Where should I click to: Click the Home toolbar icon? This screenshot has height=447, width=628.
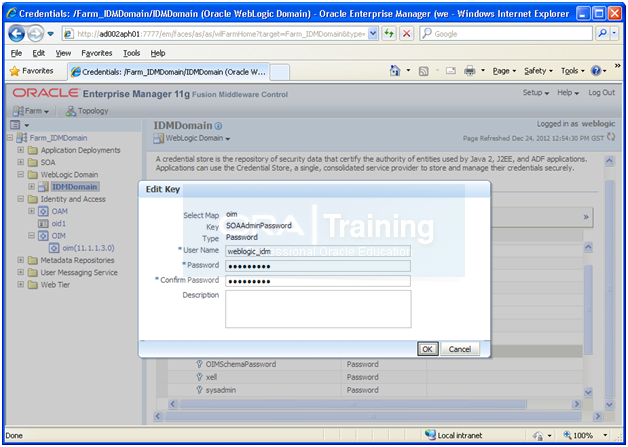pyautogui.click(x=395, y=71)
